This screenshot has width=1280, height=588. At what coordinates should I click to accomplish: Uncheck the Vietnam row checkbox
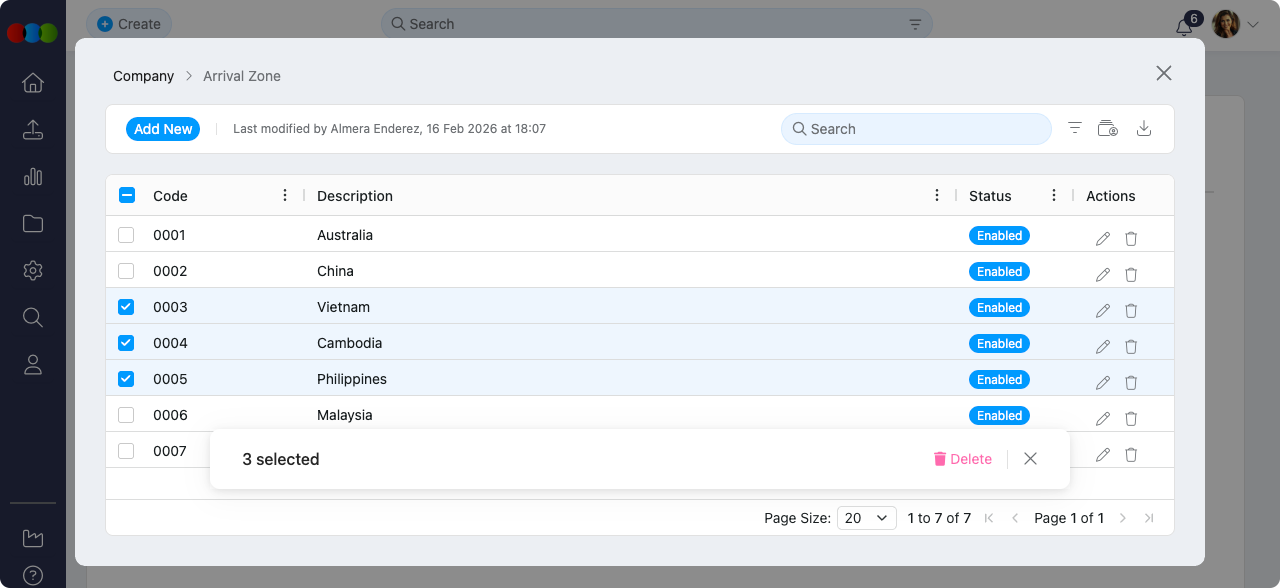coord(126,307)
